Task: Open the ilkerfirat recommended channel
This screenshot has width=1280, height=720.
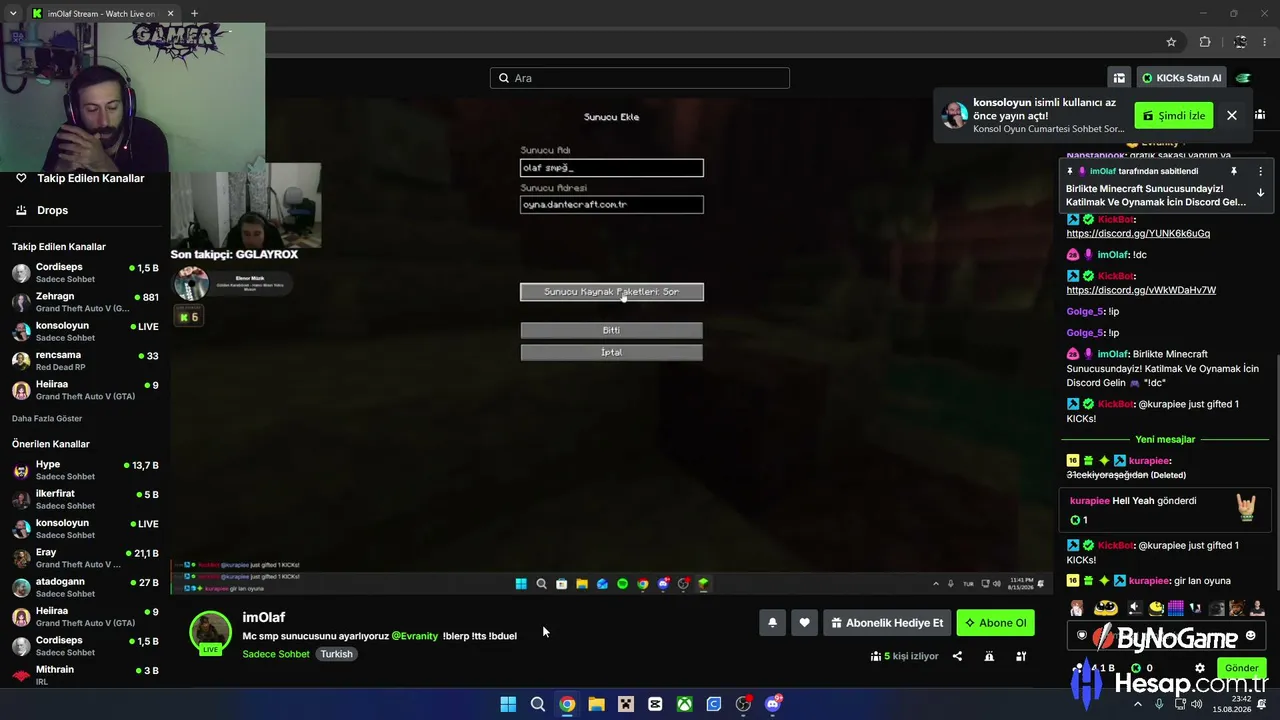Action: (x=85, y=499)
